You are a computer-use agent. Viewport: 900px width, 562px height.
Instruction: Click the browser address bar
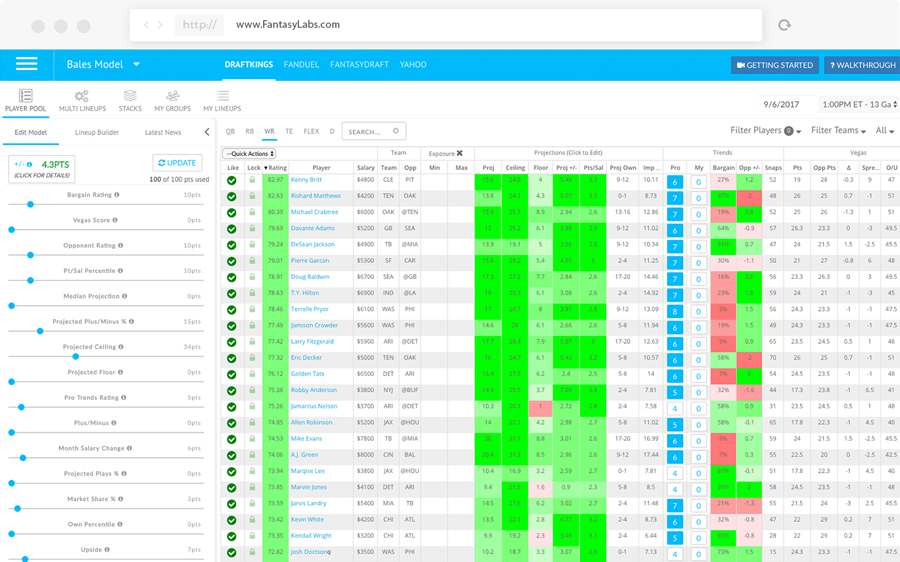tap(445, 25)
